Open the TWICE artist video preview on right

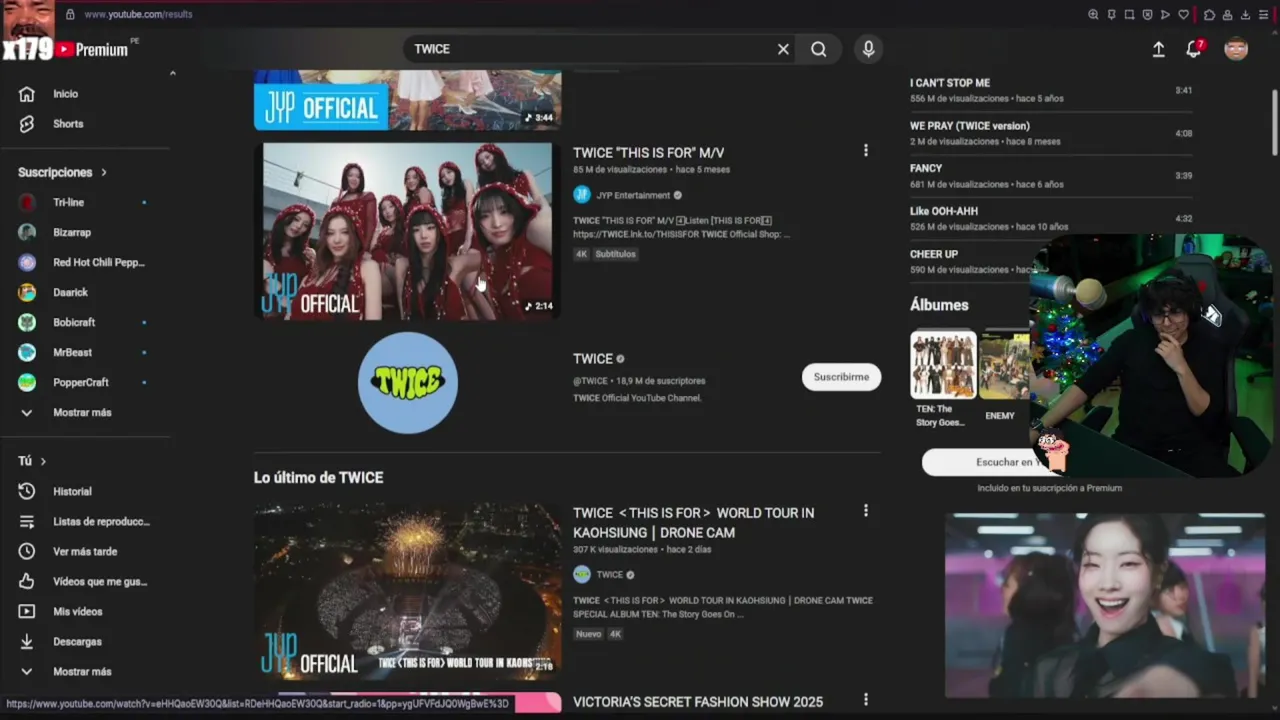coord(1104,605)
